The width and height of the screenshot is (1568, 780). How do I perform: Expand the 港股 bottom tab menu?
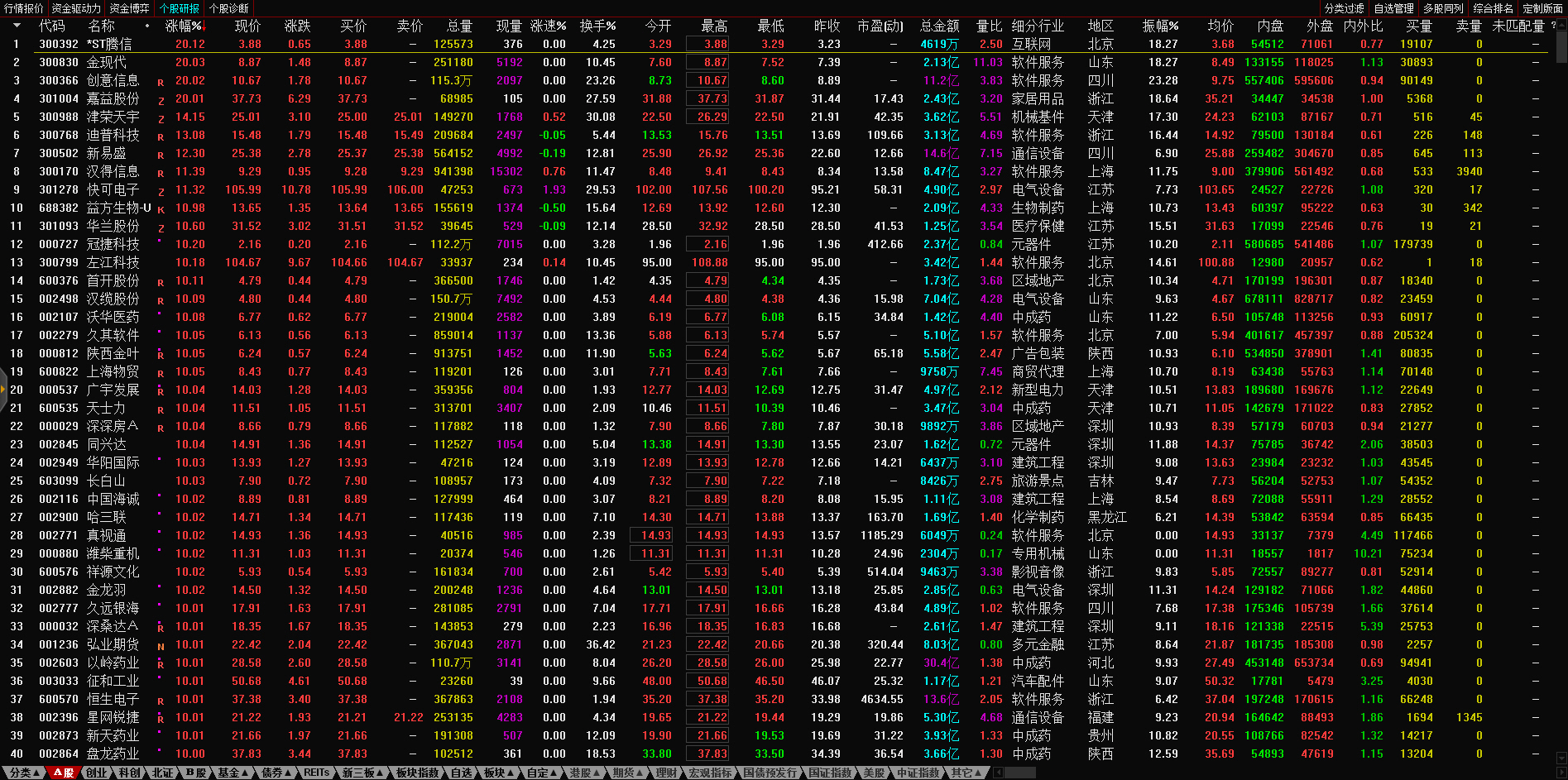[x=584, y=773]
